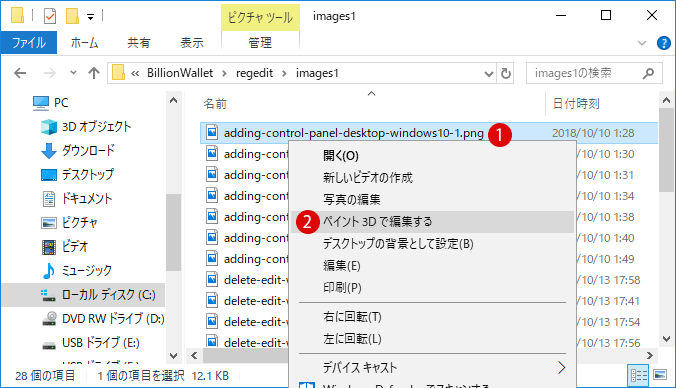Open the 管理 picture tools tab
Viewport: 676px width, 388px height.
260,43
